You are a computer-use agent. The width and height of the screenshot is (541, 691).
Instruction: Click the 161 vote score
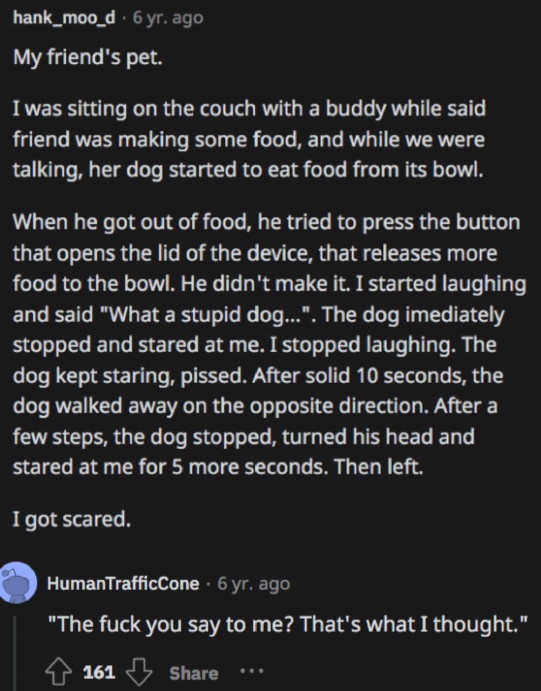pyautogui.click(x=99, y=672)
